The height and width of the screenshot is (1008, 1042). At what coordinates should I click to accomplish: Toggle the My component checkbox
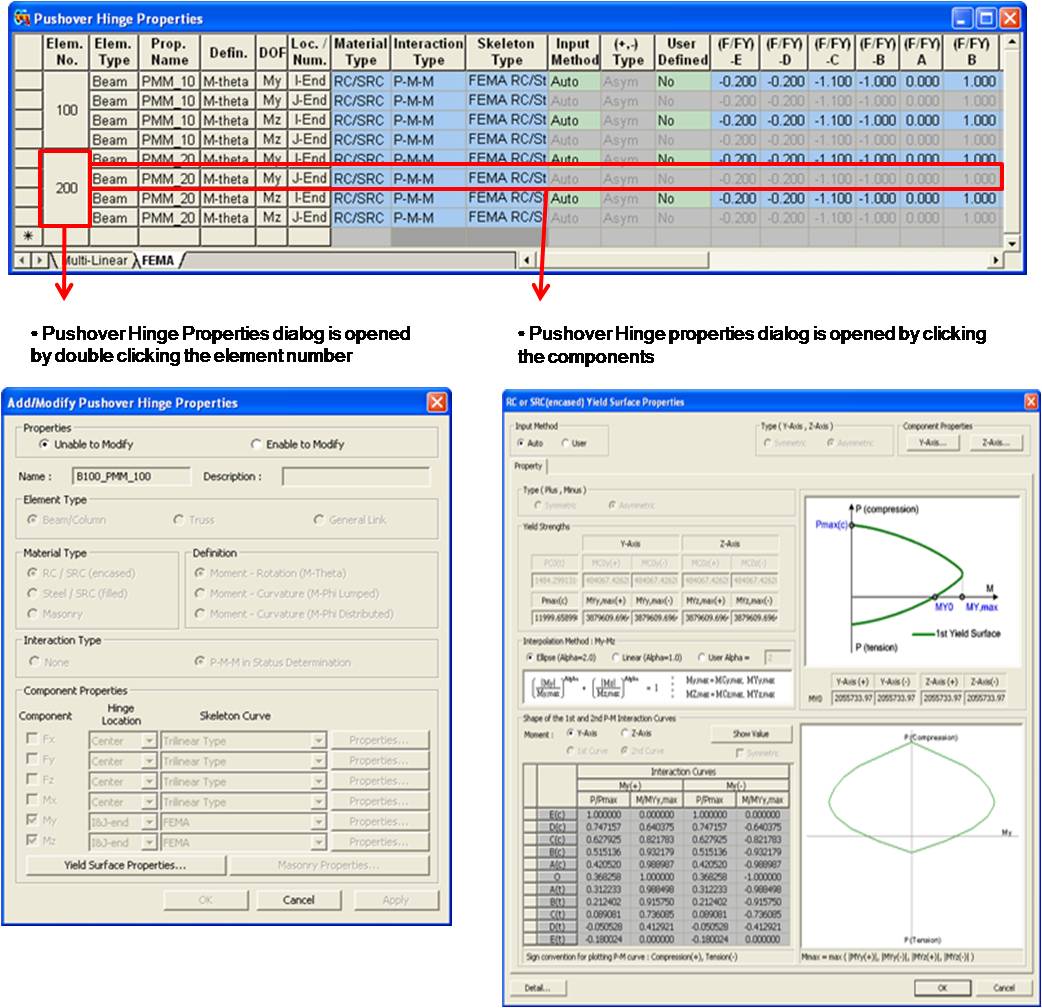[x=33, y=822]
